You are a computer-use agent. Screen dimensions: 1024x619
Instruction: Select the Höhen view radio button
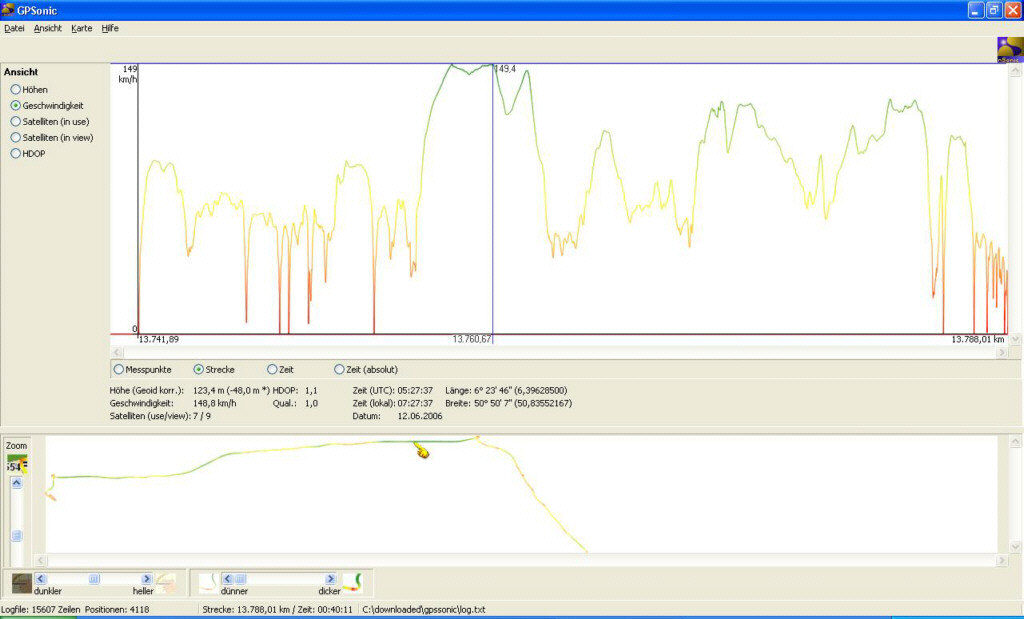(16, 90)
